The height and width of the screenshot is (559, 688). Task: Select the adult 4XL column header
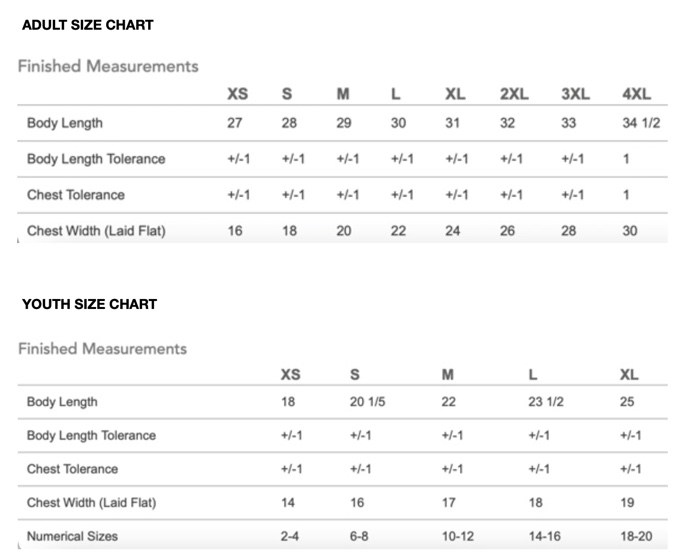637,94
